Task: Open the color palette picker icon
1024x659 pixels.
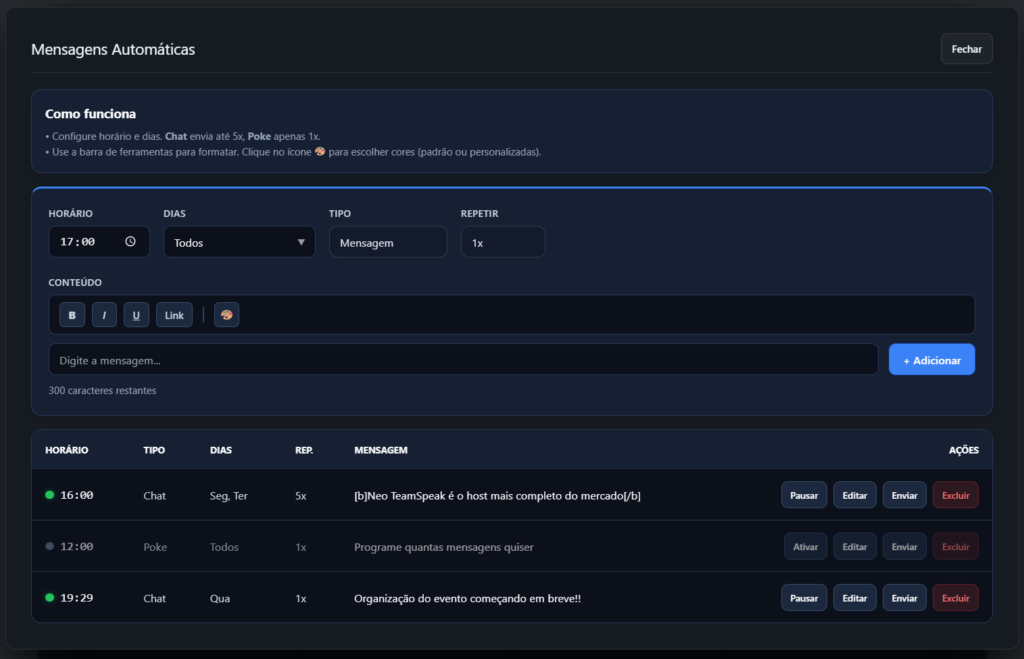Action: coord(226,314)
